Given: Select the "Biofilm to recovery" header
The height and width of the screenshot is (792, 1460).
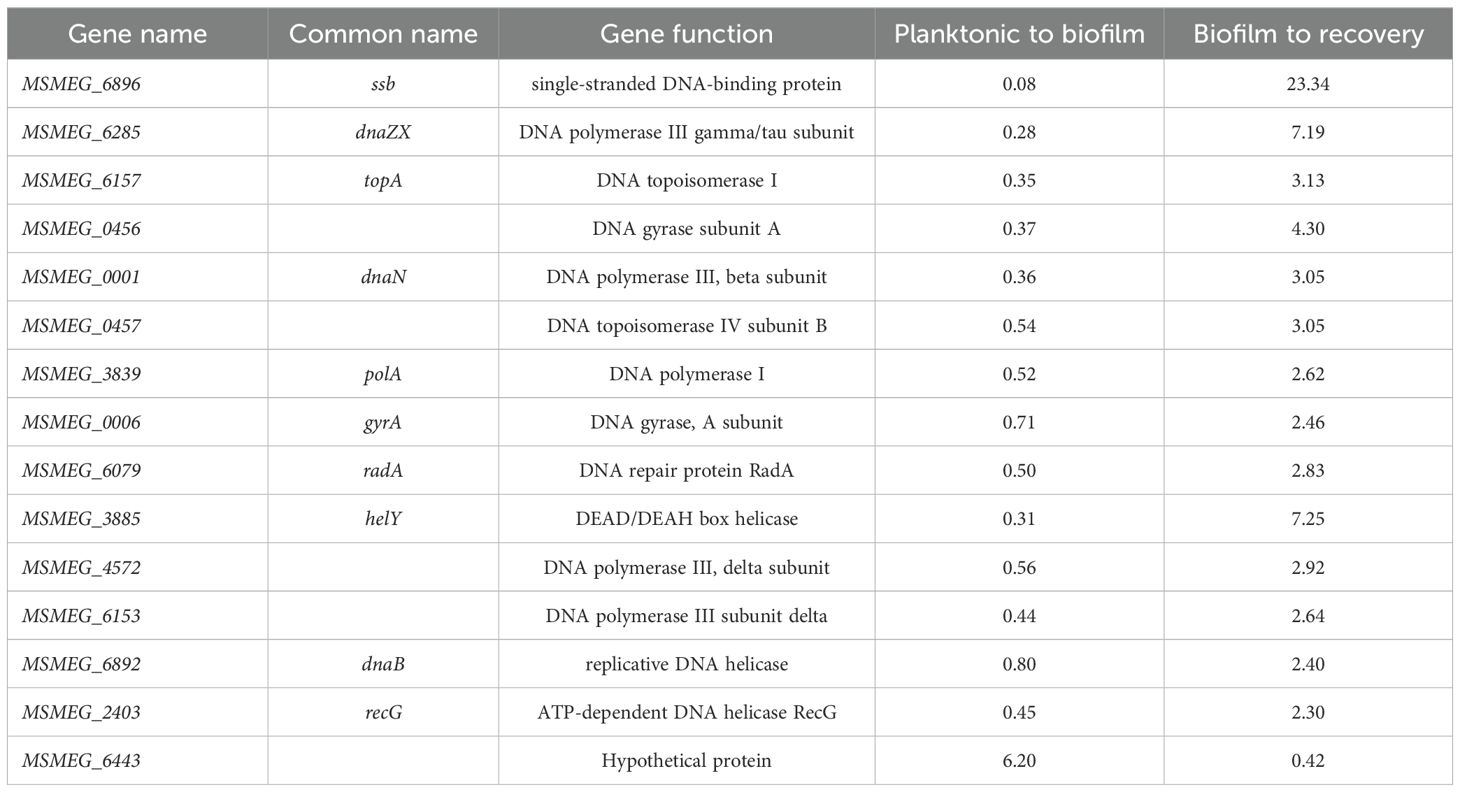Looking at the screenshot, I should (1308, 34).
